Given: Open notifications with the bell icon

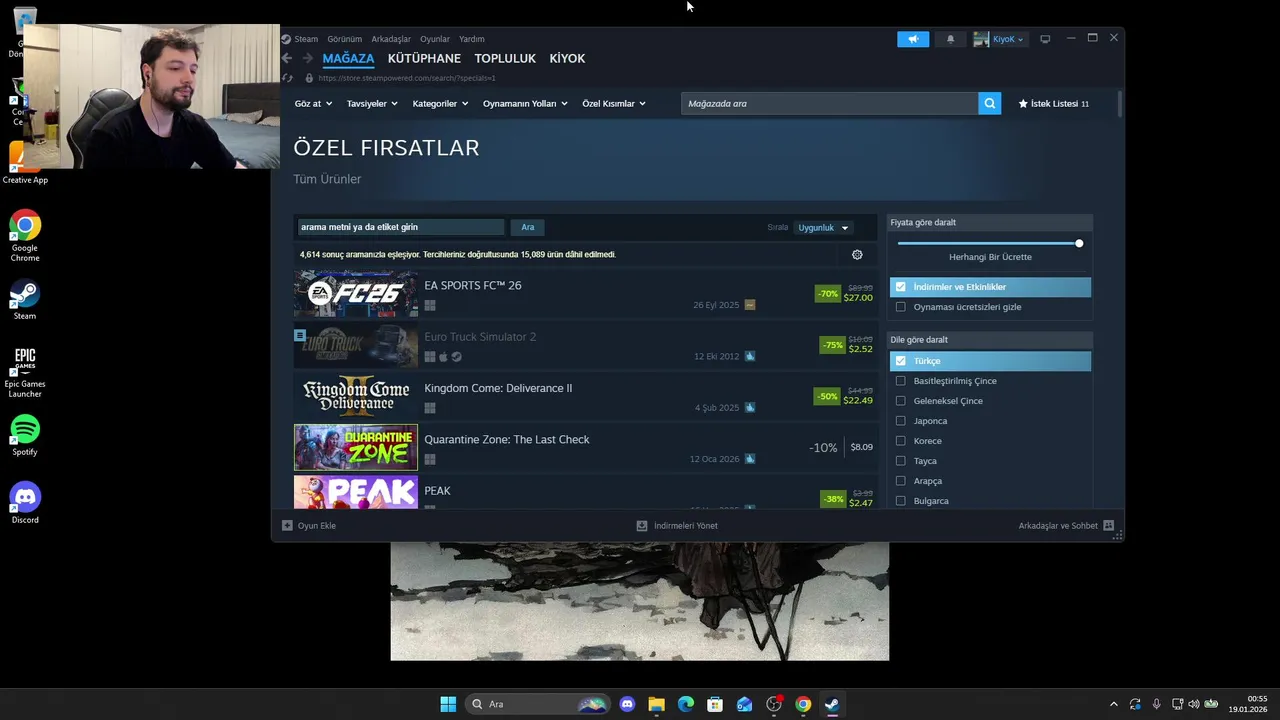Looking at the screenshot, I should tap(950, 39).
